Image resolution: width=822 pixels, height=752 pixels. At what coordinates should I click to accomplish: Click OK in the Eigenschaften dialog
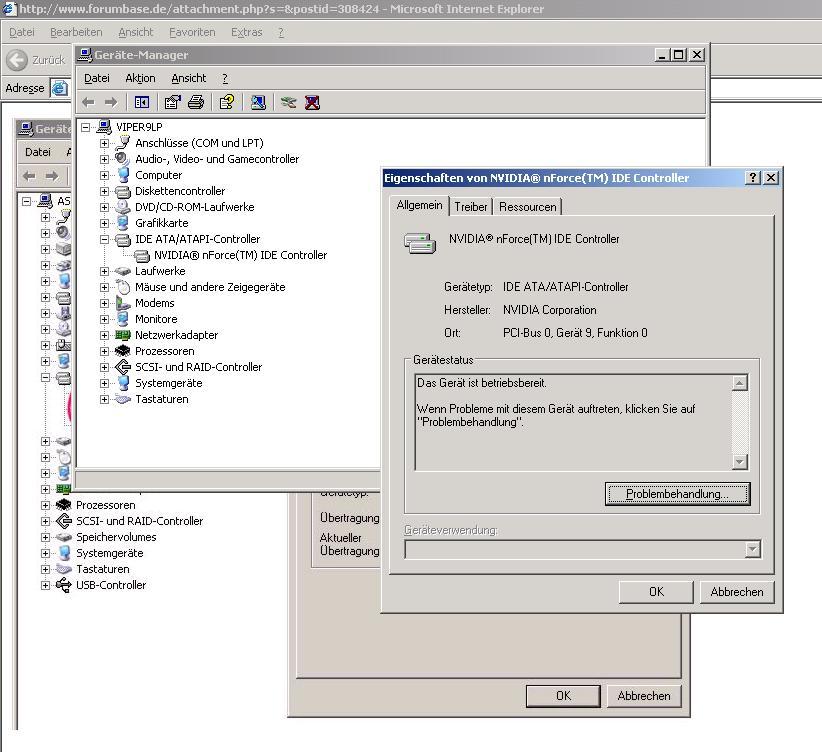click(x=656, y=592)
